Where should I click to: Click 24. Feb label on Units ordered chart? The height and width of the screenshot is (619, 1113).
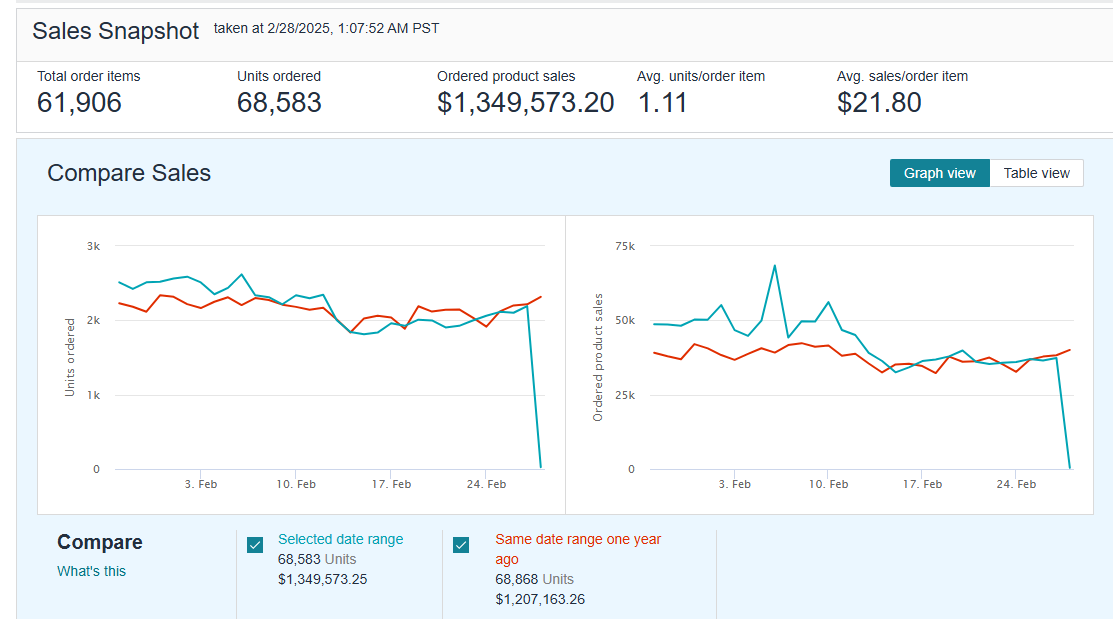coord(486,484)
